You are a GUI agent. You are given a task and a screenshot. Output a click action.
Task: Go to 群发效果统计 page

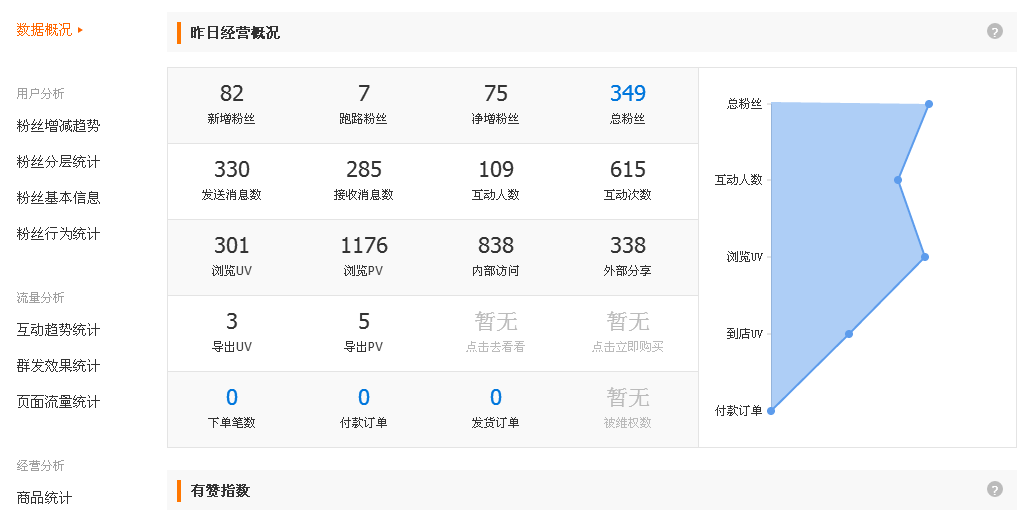coord(58,366)
